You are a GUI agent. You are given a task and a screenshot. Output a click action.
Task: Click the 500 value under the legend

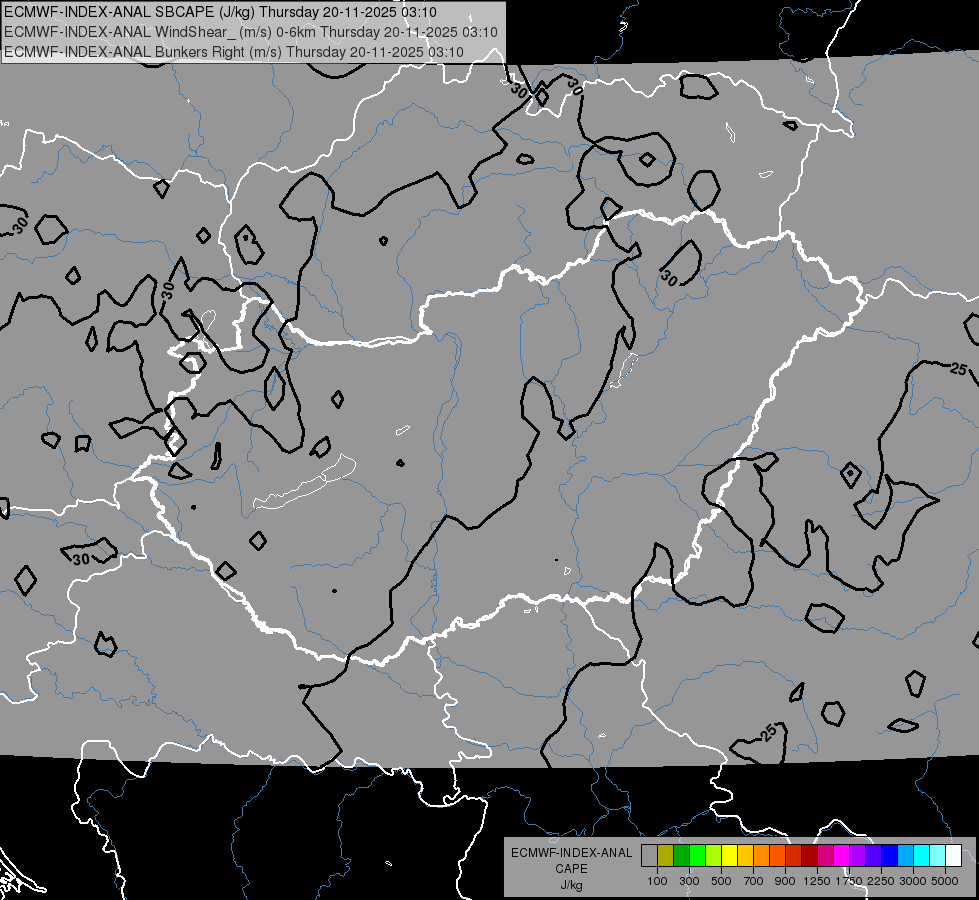point(721,881)
